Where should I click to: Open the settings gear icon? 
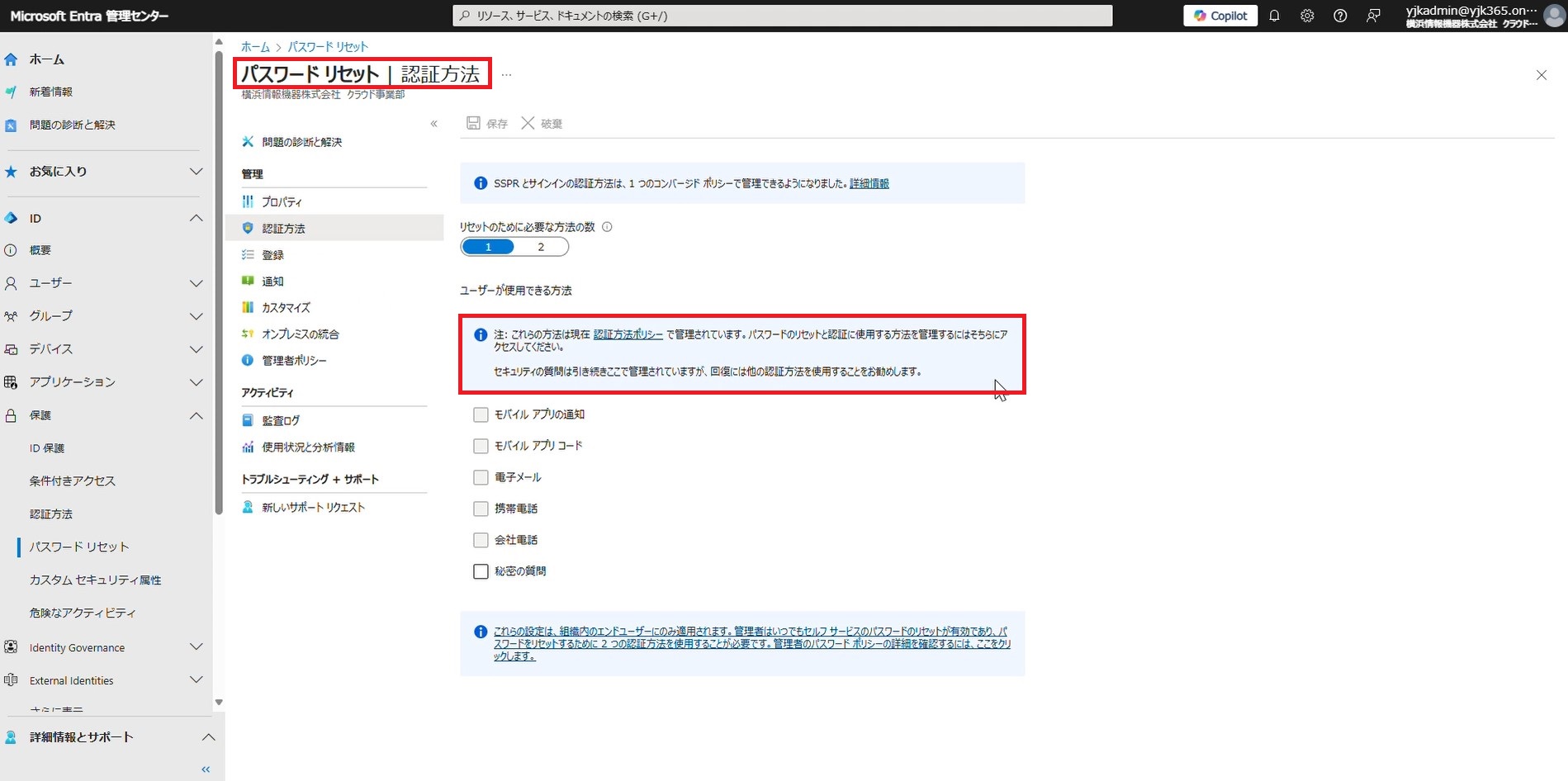[x=1307, y=16]
